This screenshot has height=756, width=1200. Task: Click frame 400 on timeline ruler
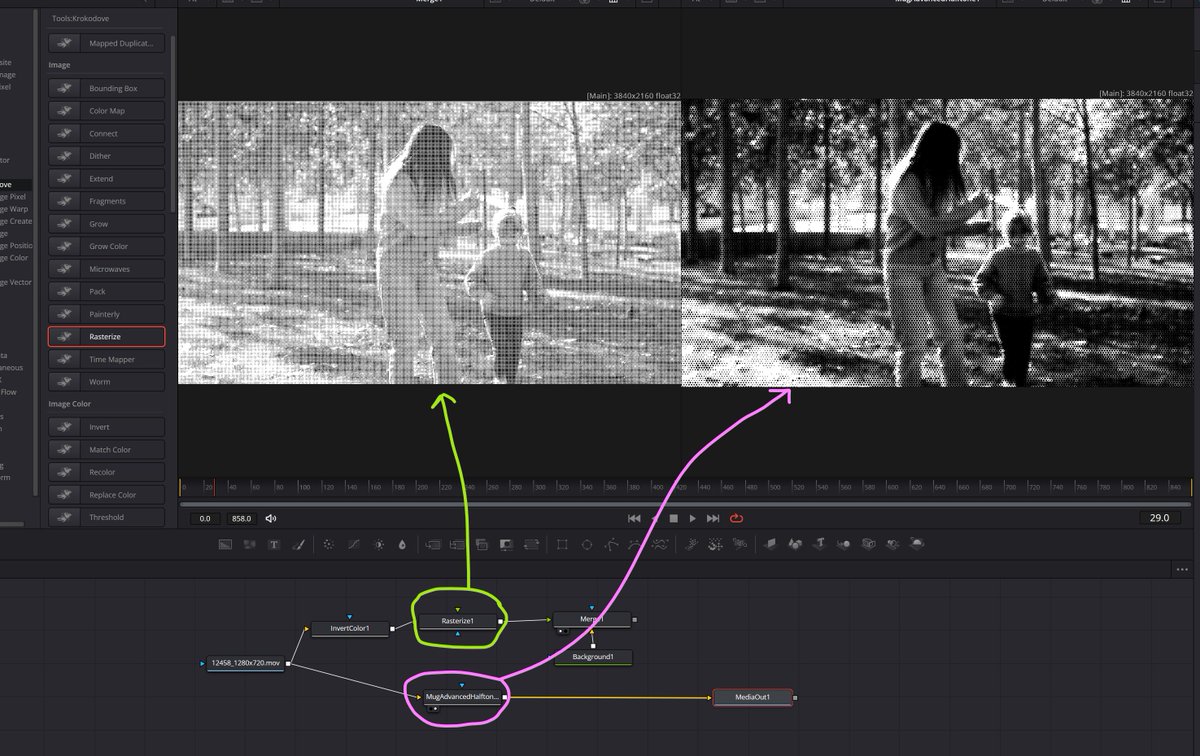coord(657,487)
